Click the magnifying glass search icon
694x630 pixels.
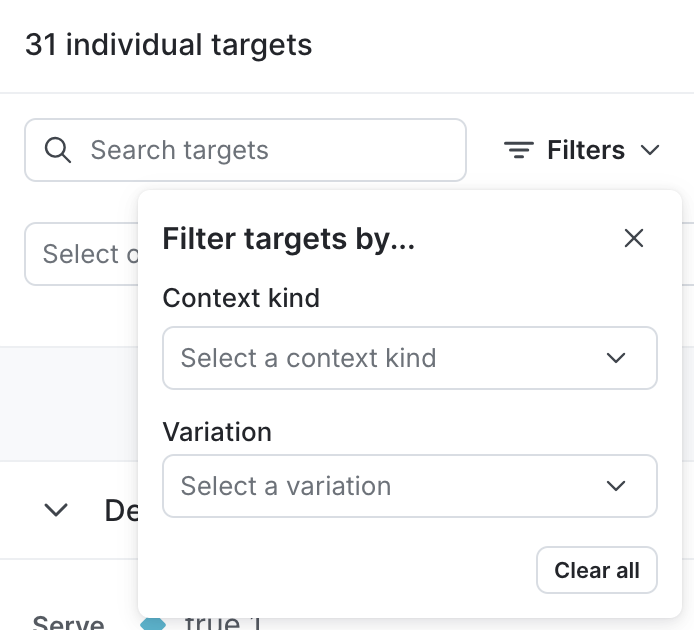pyautogui.click(x=59, y=150)
